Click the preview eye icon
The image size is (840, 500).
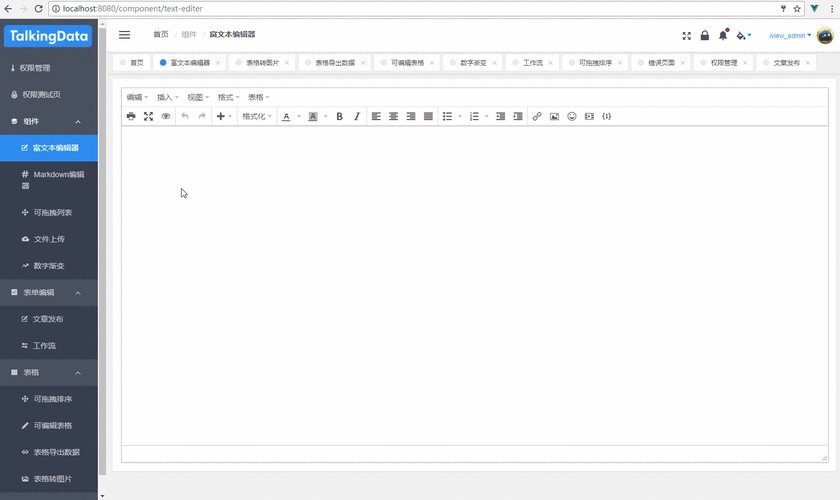[x=166, y=116]
